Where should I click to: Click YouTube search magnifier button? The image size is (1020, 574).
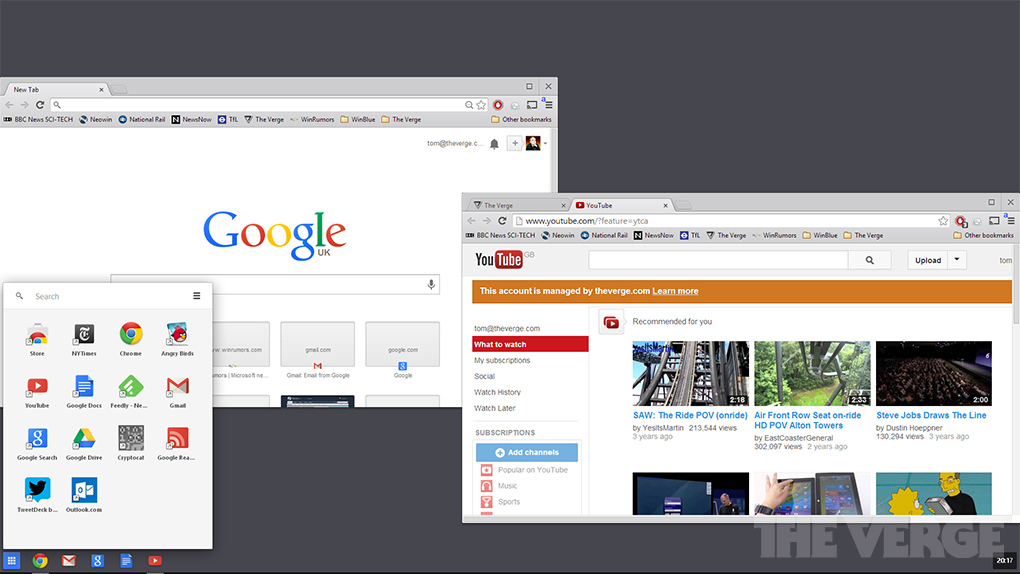pyautogui.click(x=870, y=260)
